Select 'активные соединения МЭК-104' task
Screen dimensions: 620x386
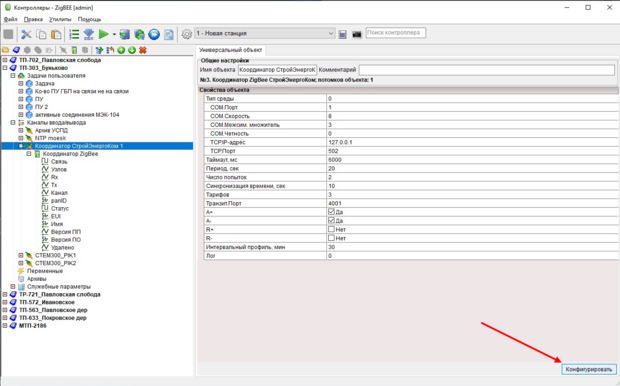(x=77, y=115)
